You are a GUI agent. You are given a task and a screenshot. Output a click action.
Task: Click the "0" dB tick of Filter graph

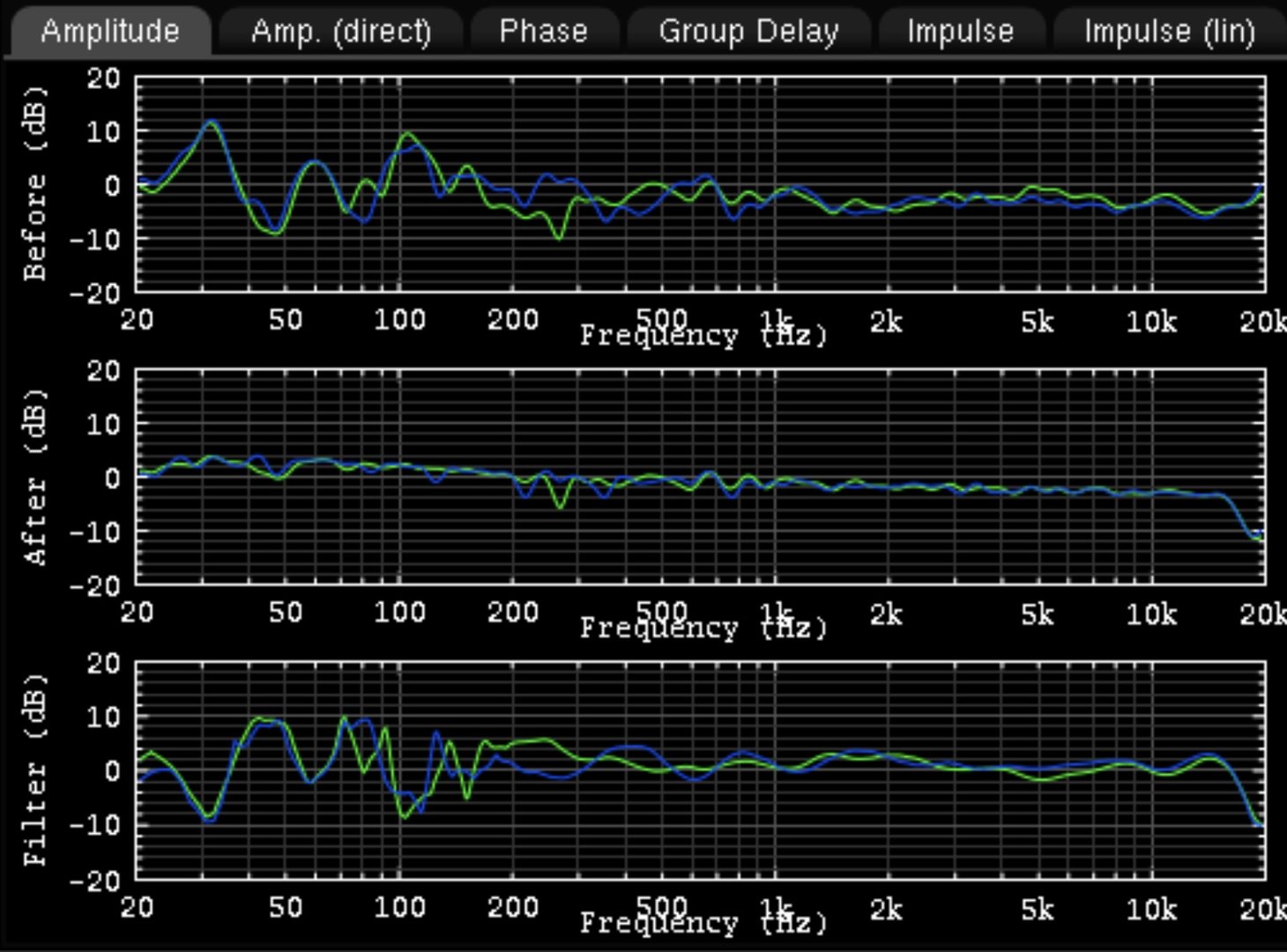[113, 771]
